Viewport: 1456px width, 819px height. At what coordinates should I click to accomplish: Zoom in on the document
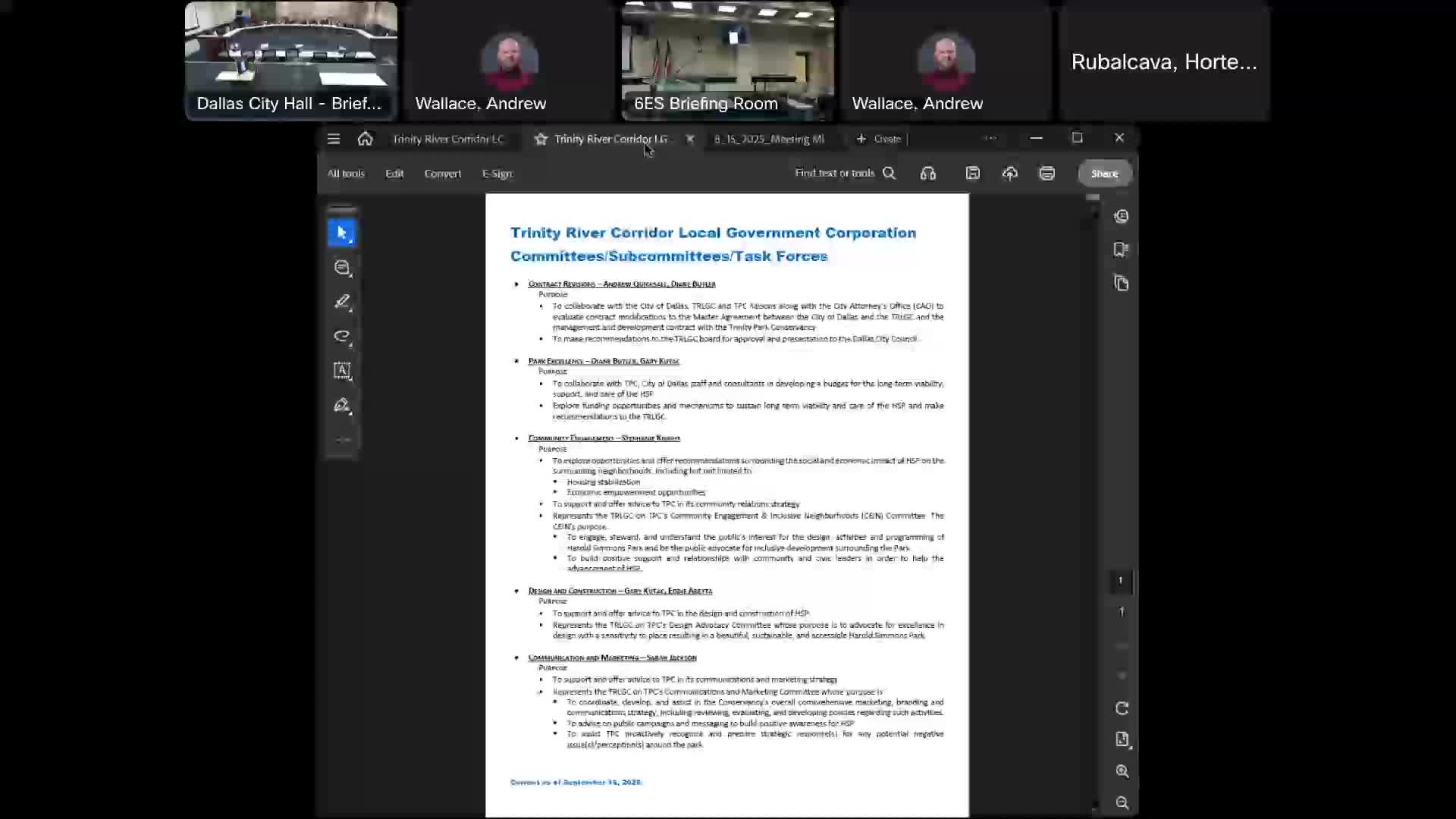1122,771
